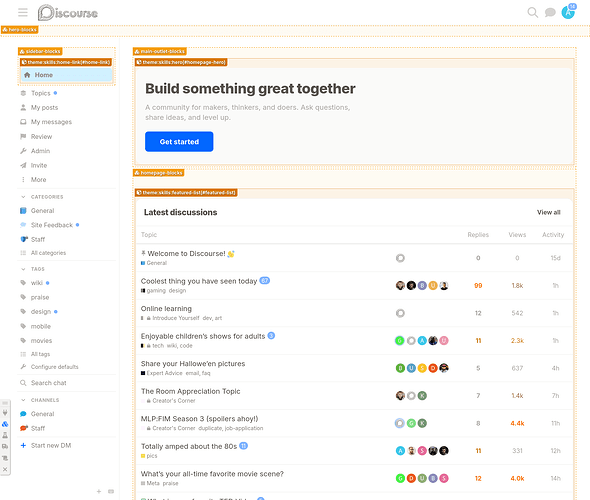Close the dev toolbar with X
Image resolution: width=590 pixels, height=500 pixels.
pyautogui.click(x=5, y=469)
